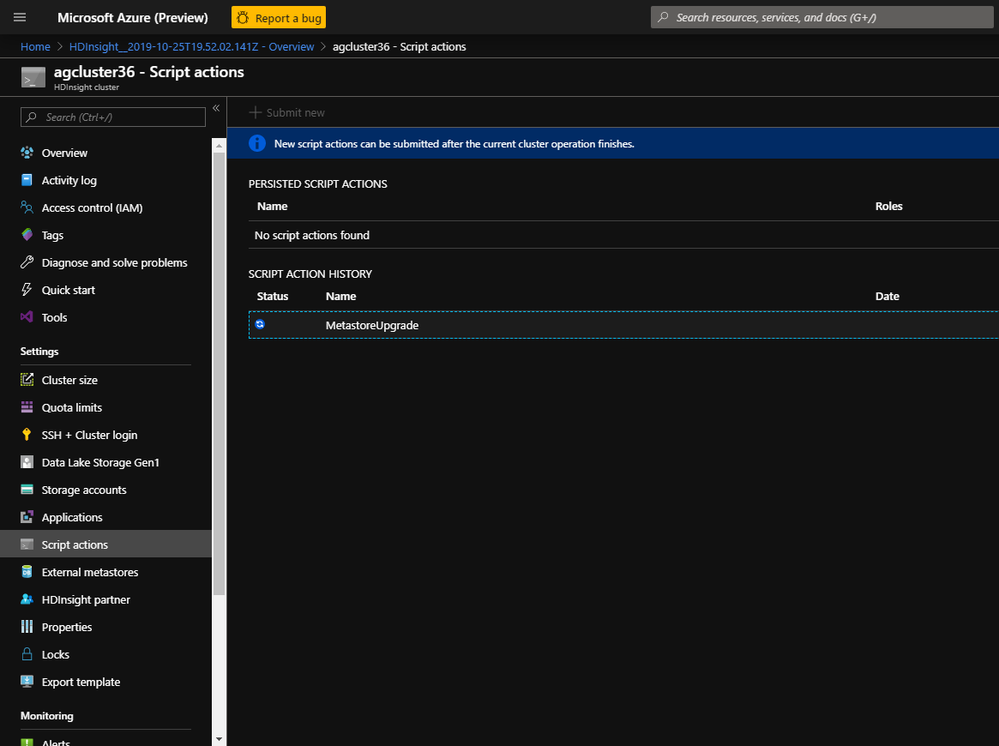Click the Date column header
Image resolution: width=999 pixels, height=746 pixels.
[x=887, y=296]
